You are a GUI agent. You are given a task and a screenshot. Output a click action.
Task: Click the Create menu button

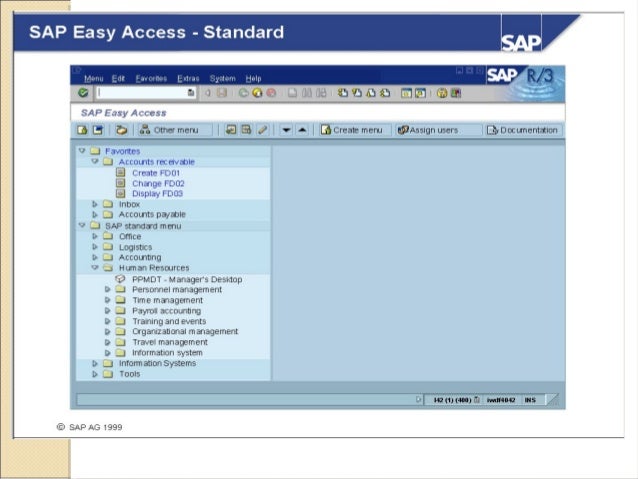point(355,130)
